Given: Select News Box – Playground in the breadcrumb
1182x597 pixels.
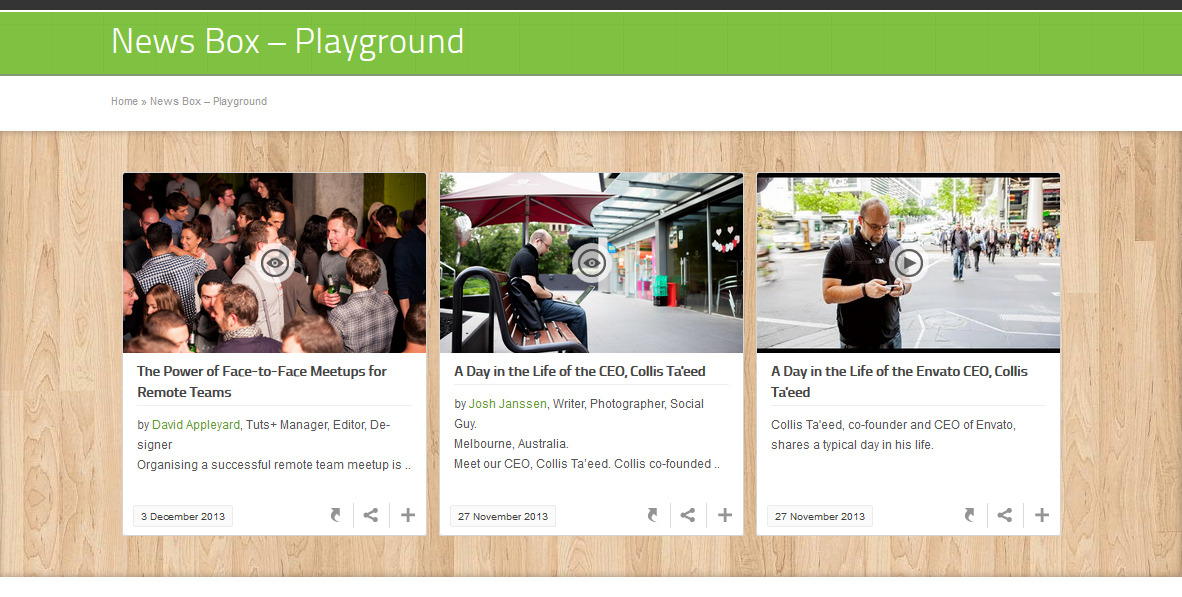Looking at the screenshot, I should point(208,101).
